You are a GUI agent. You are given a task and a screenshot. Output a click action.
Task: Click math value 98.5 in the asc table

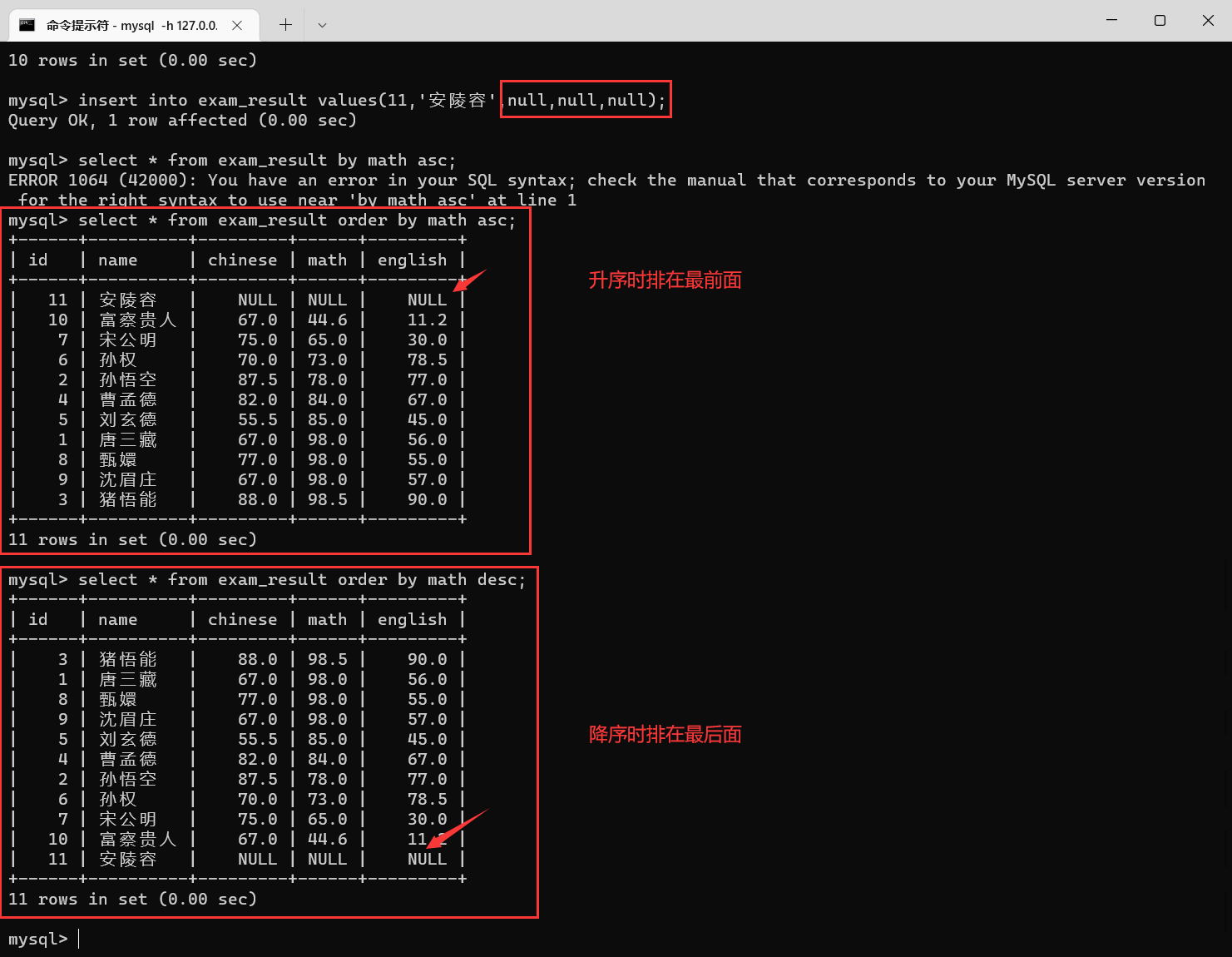(327, 499)
